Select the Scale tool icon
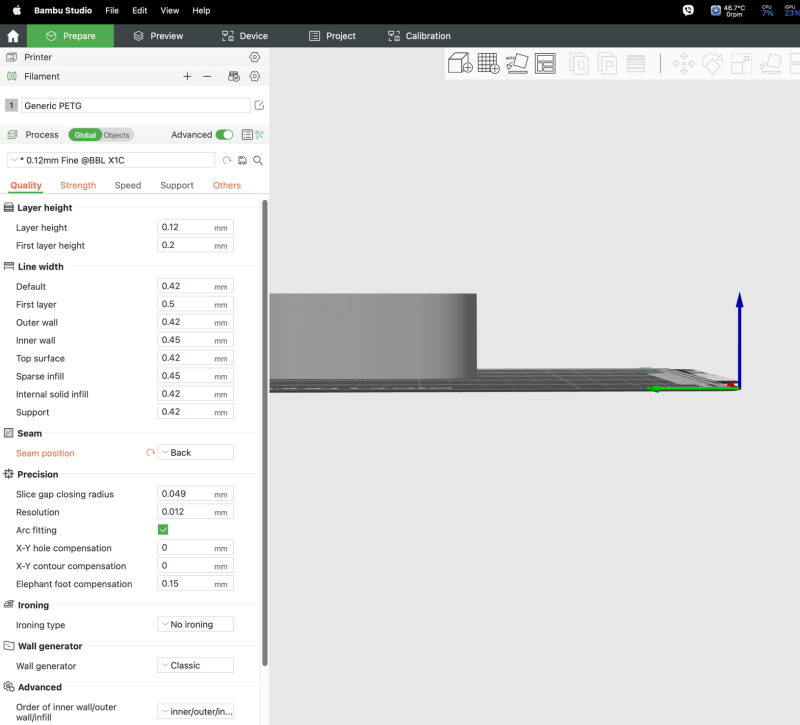This screenshot has height=725, width=800. (x=741, y=63)
